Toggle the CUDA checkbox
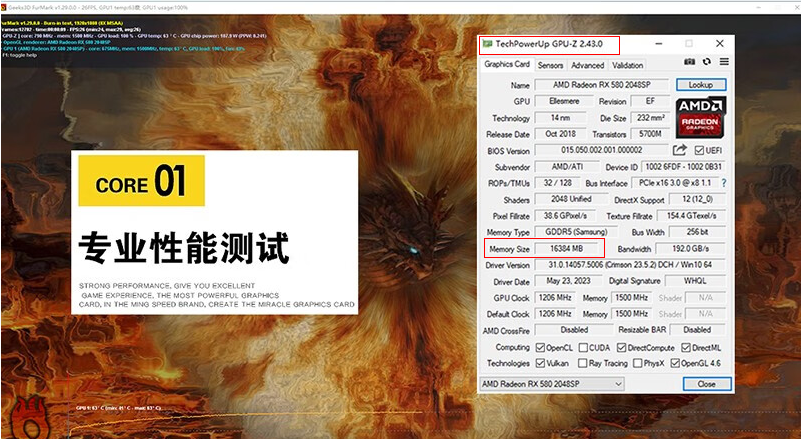The image size is (802, 439). (583, 347)
